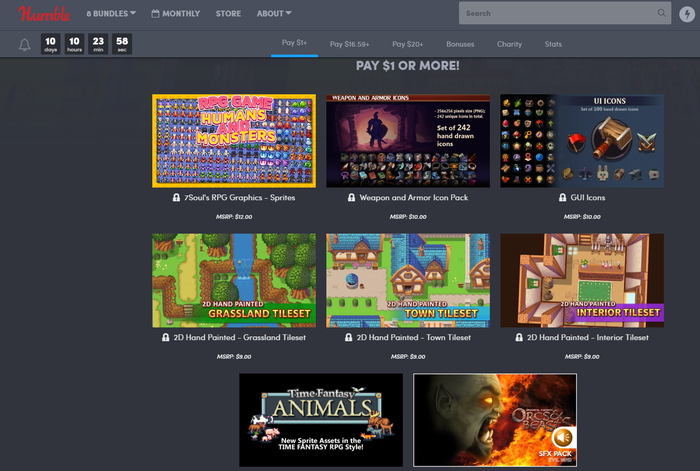Open the Grassland Tileset thumbnail

click(x=234, y=280)
